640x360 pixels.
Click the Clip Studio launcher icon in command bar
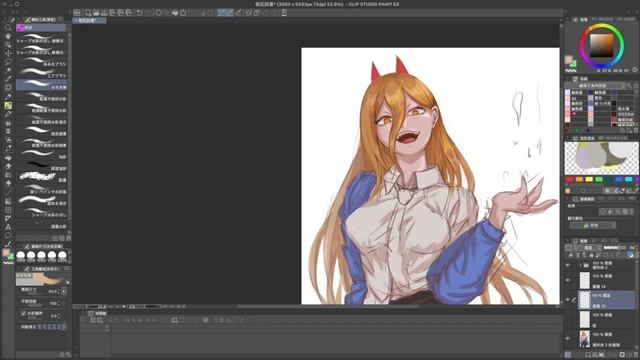point(77,13)
